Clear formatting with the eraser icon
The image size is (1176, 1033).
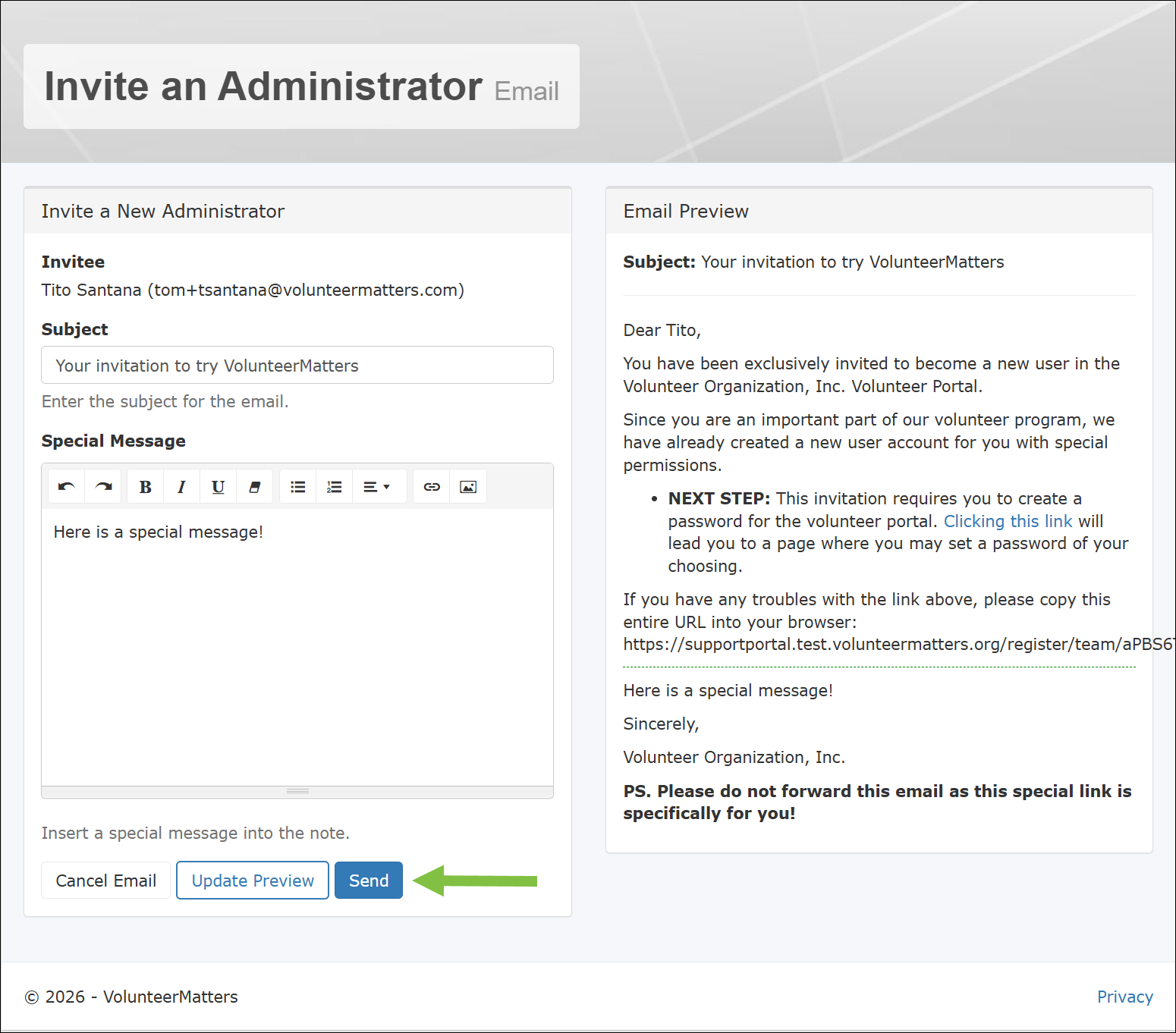(x=255, y=487)
